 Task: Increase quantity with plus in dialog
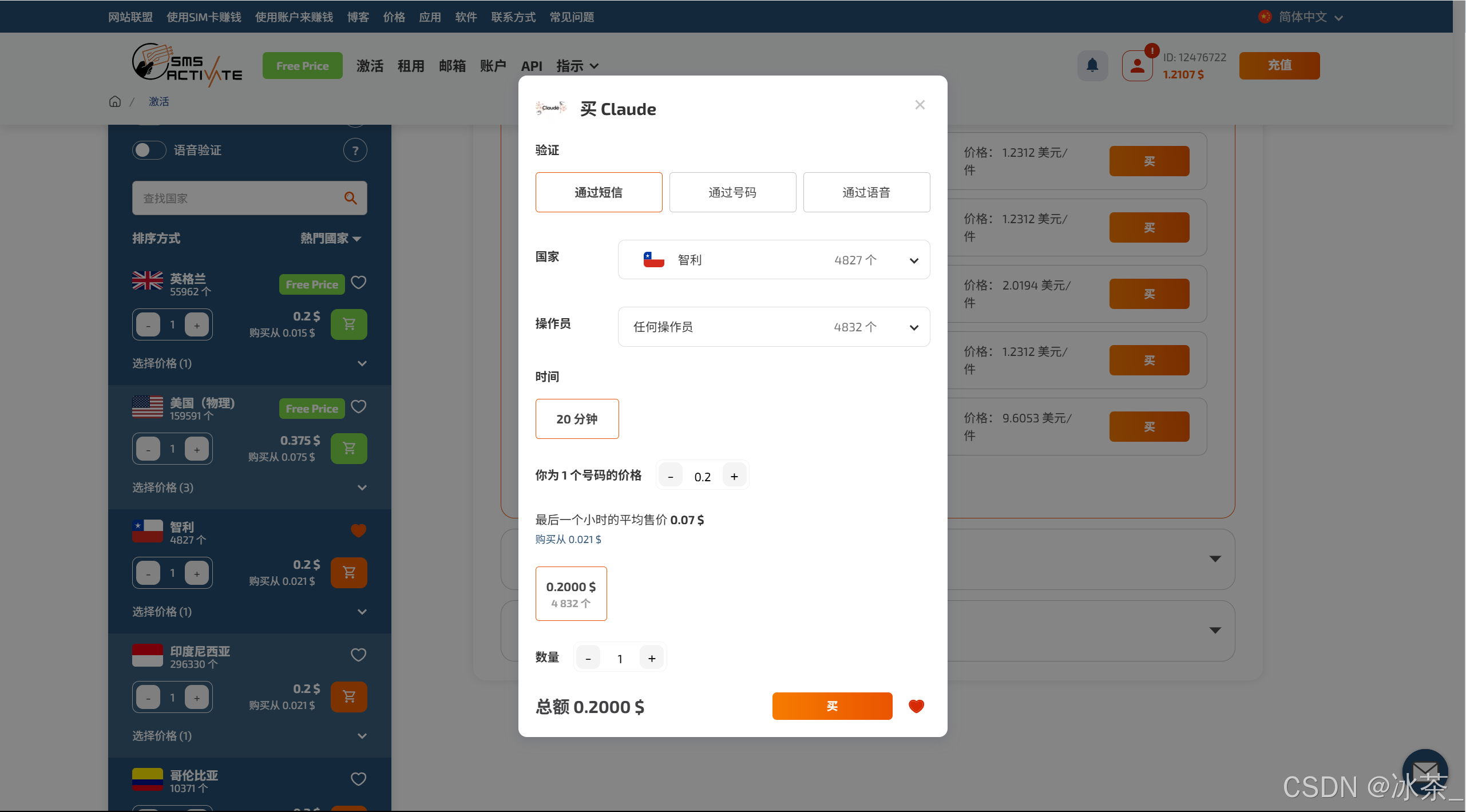coord(651,658)
